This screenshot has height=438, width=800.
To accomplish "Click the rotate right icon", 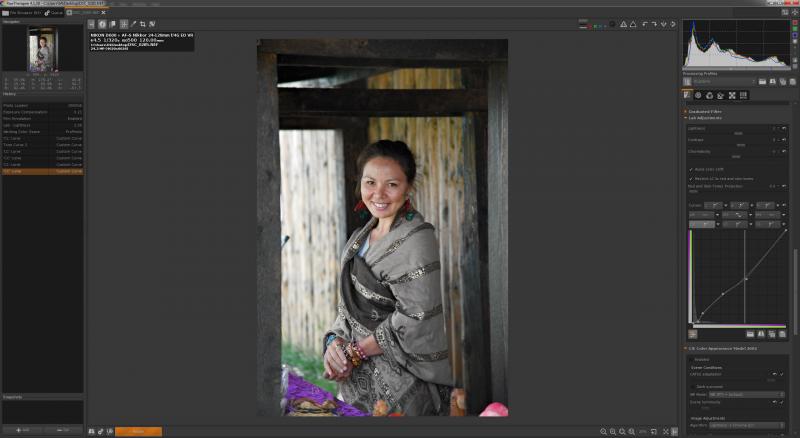I will point(654,24).
